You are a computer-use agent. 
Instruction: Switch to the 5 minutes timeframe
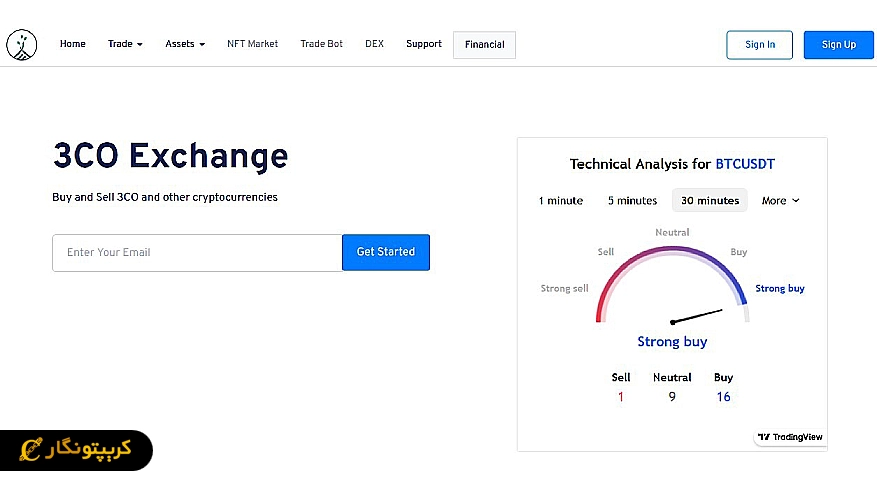point(632,201)
